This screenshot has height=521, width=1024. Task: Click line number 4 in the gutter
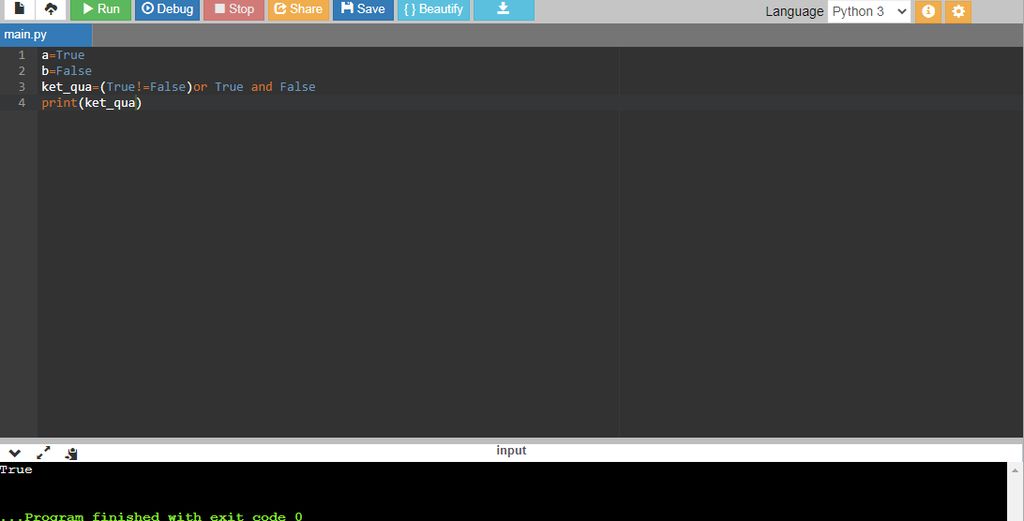coord(22,103)
